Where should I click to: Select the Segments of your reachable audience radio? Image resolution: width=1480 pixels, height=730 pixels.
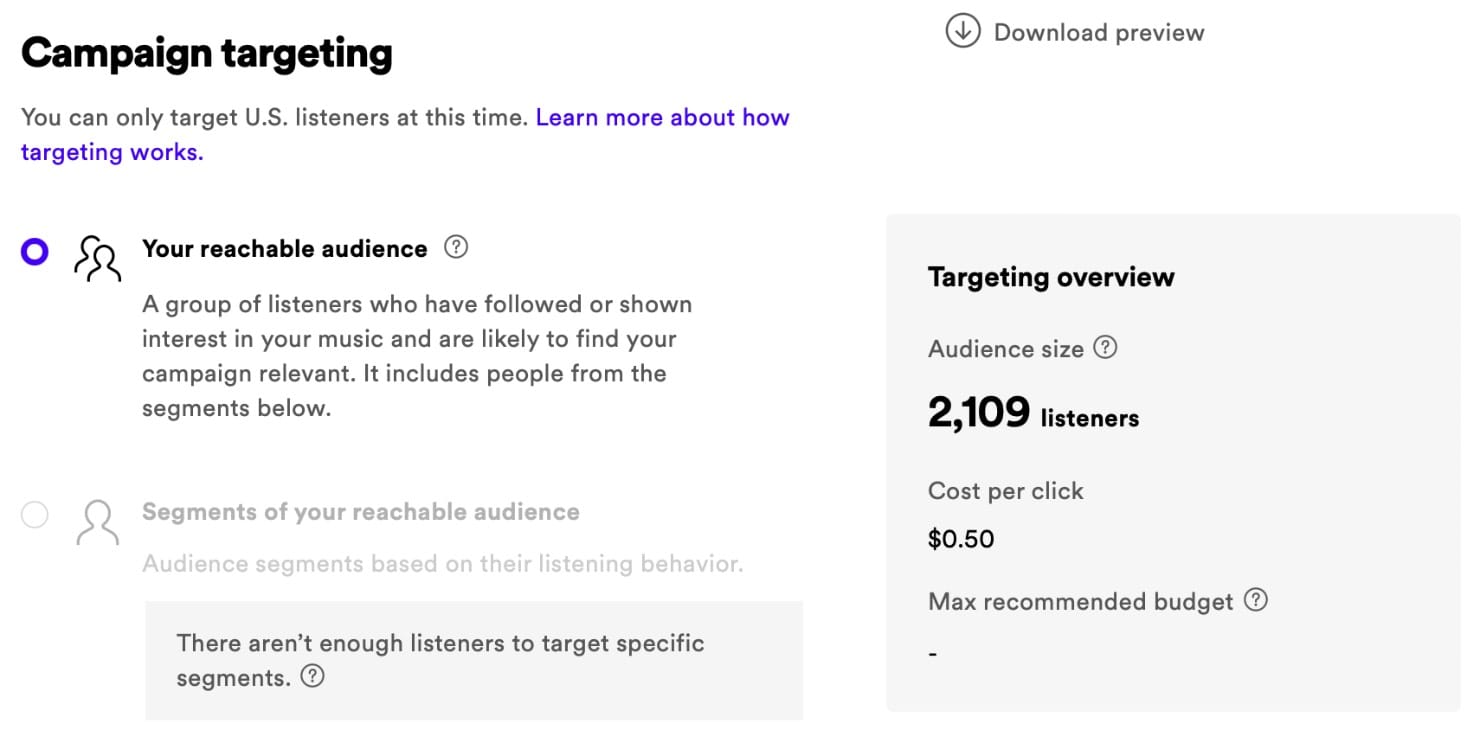pyautogui.click(x=35, y=515)
